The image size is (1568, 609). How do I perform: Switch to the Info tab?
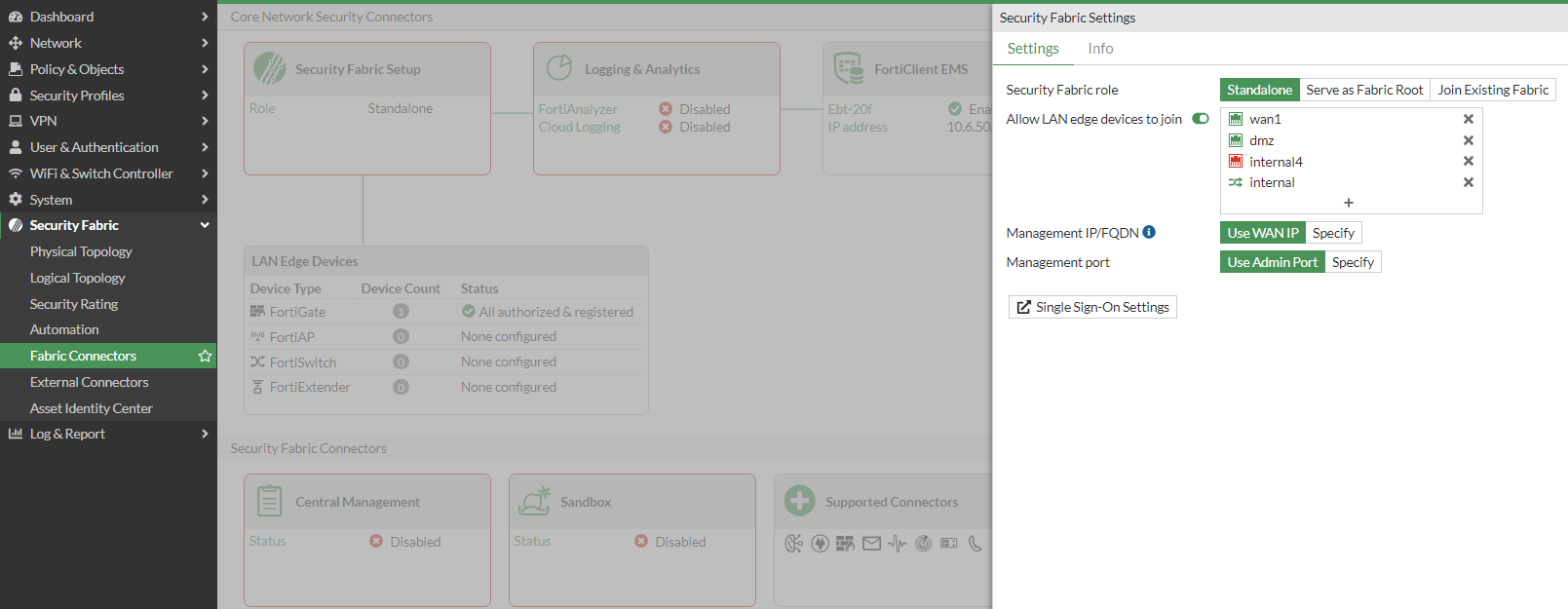click(x=1100, y=49)
